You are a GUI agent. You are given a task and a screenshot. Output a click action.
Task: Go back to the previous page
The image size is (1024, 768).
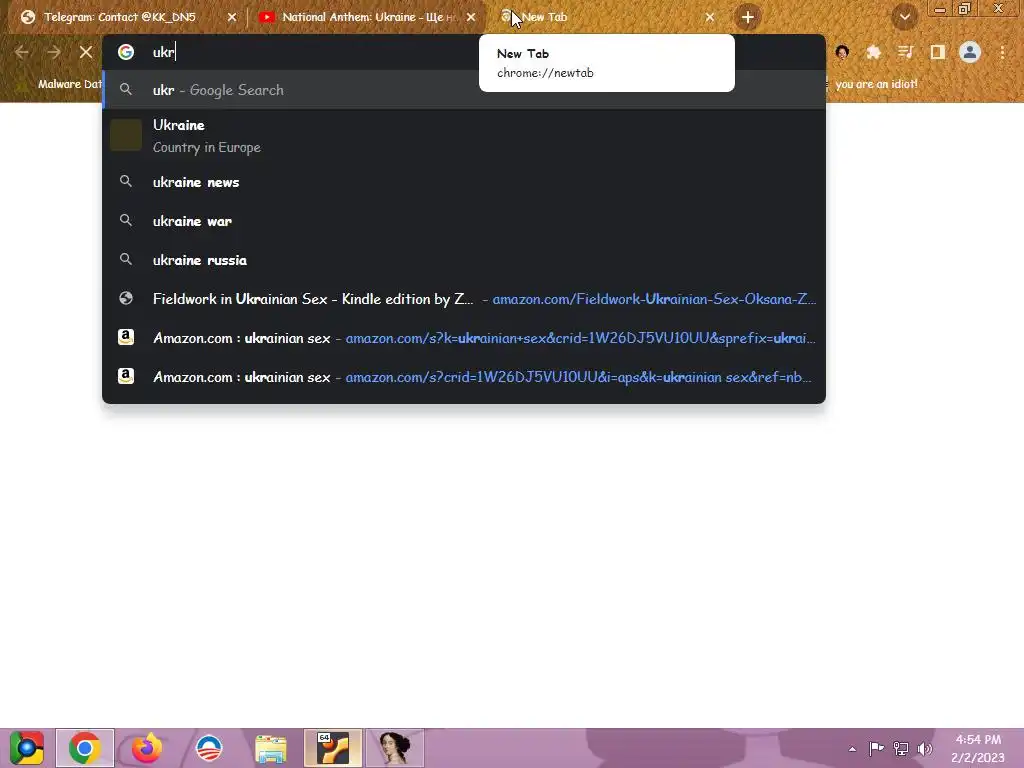[x=22, y=52]
